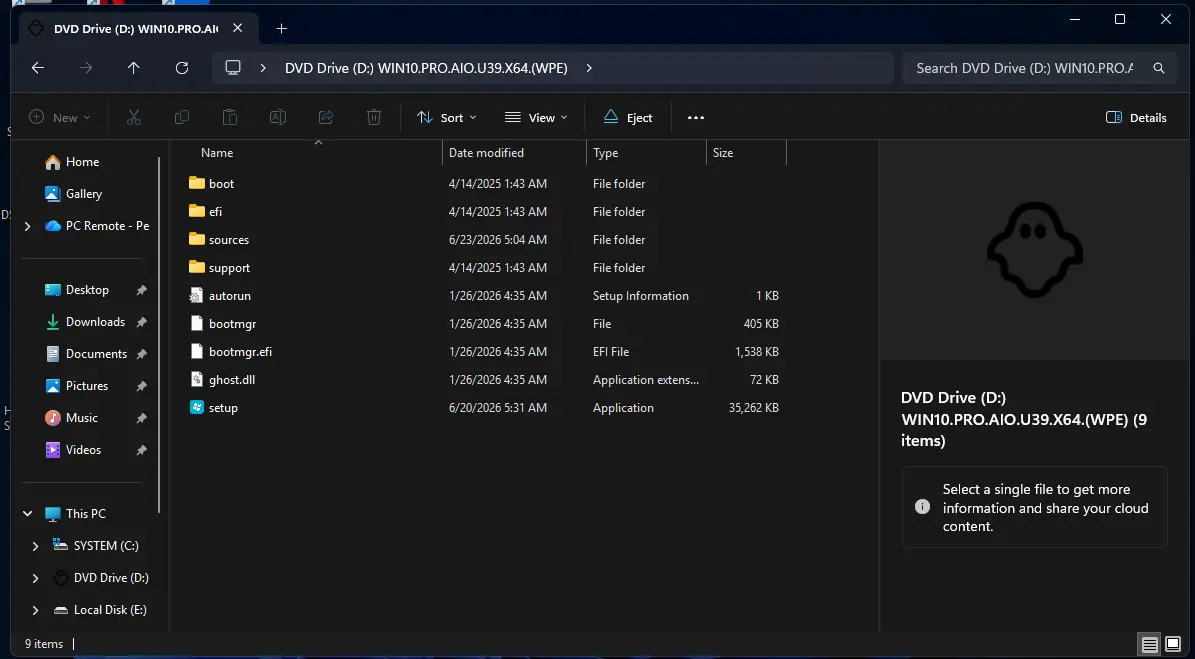Click the Cut scissors icon
The image size is (1195, 659).
pos(134,117)
